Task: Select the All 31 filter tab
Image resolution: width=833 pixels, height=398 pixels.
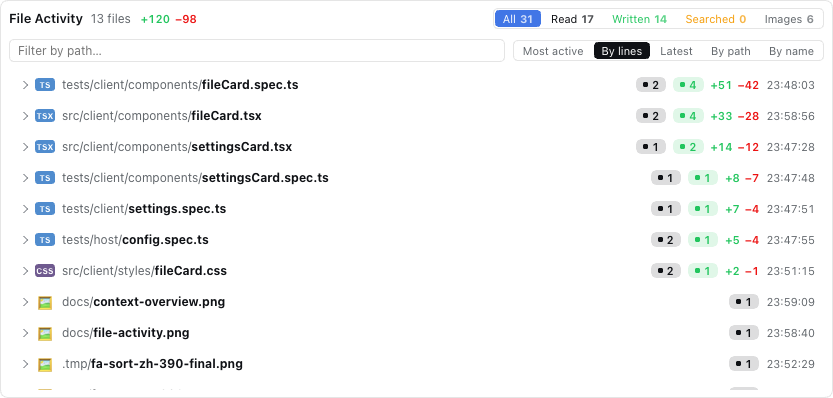Action: [x=518, y=19]
